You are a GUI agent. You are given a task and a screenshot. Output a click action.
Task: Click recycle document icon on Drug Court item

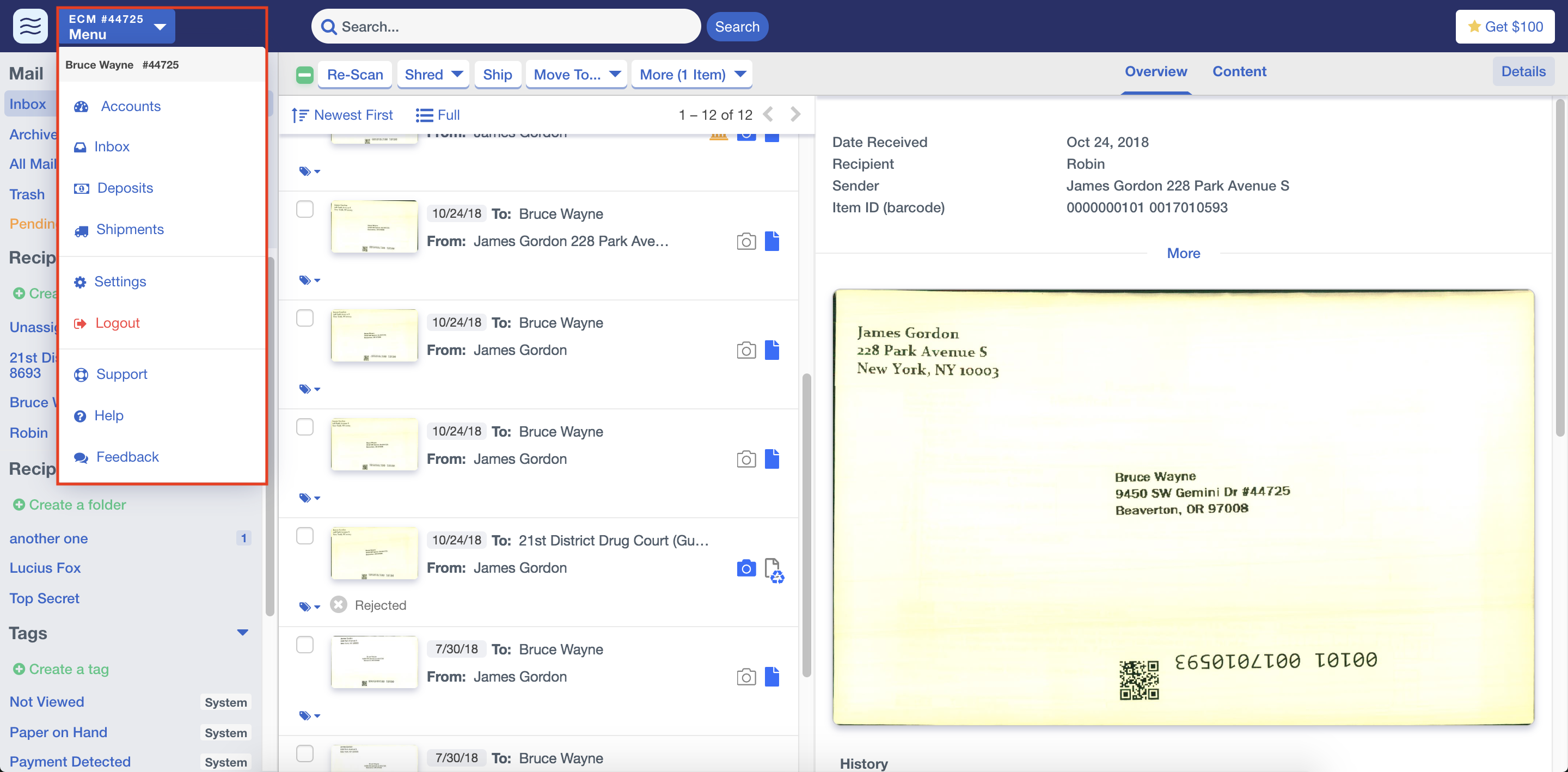pyautogui.click(x=774, y=571)
